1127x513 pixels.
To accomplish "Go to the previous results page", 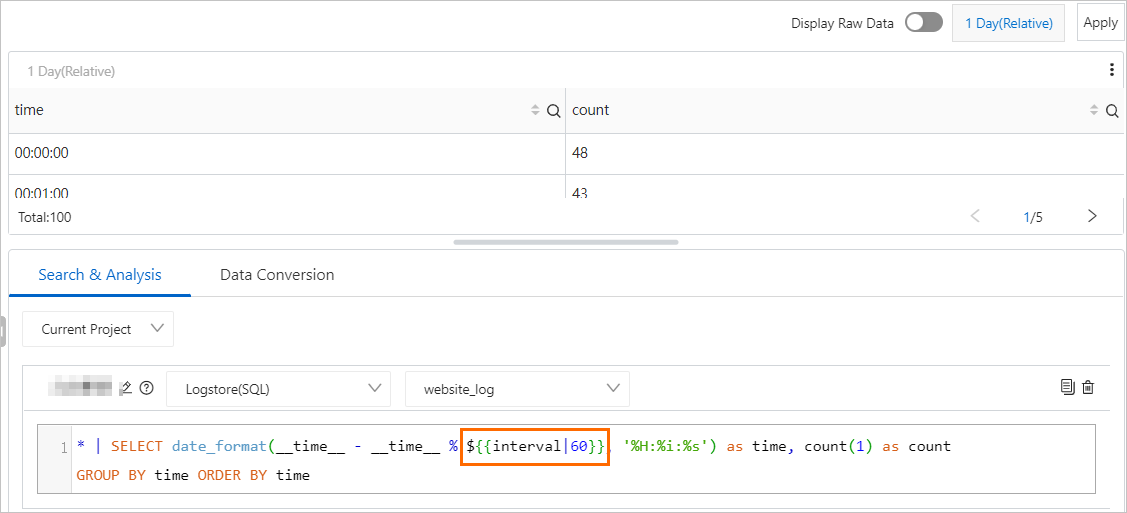I will point(975,216).
